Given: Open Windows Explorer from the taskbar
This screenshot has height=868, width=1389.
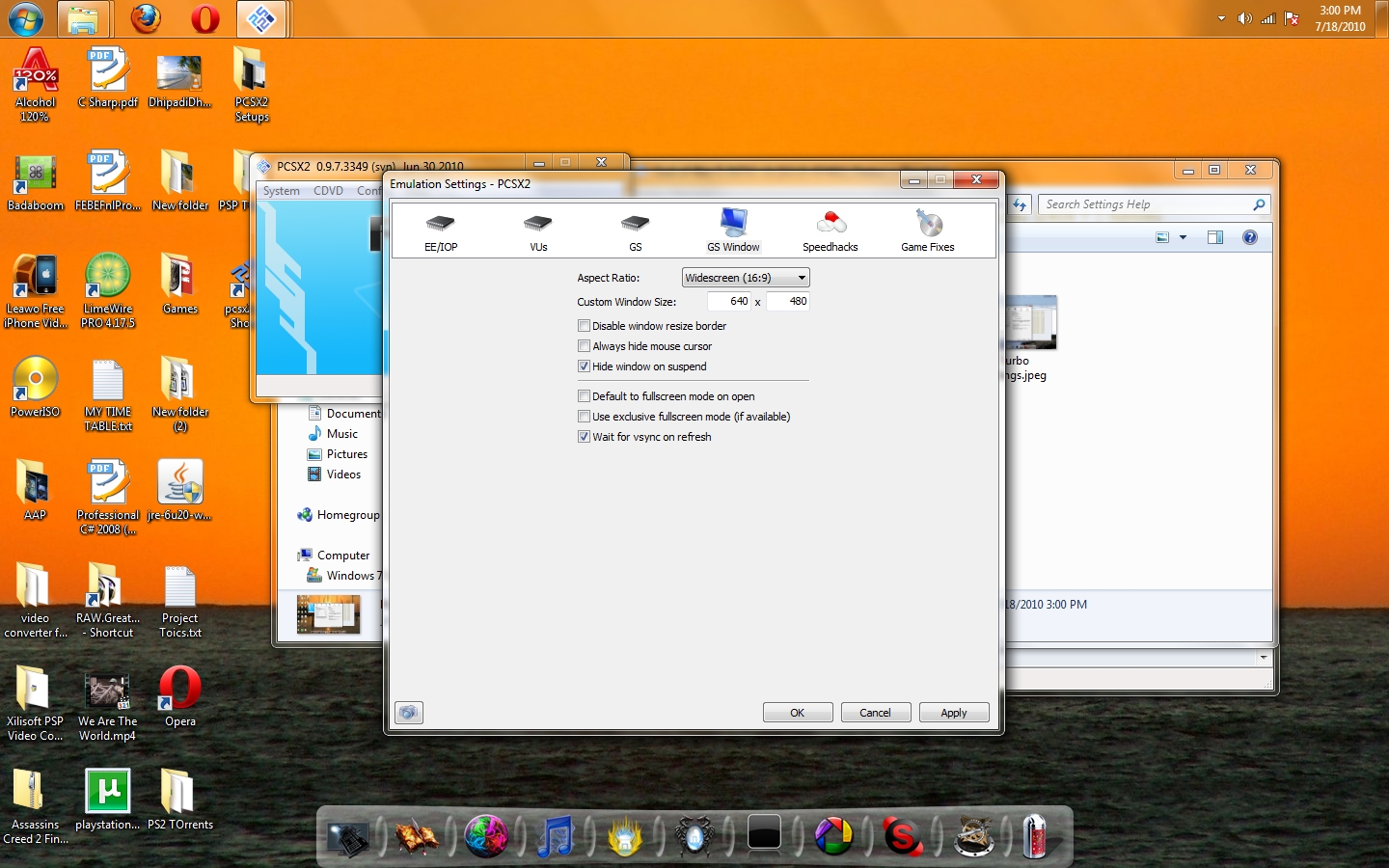Looking at the screenshot, I should (x=83, y=19).
